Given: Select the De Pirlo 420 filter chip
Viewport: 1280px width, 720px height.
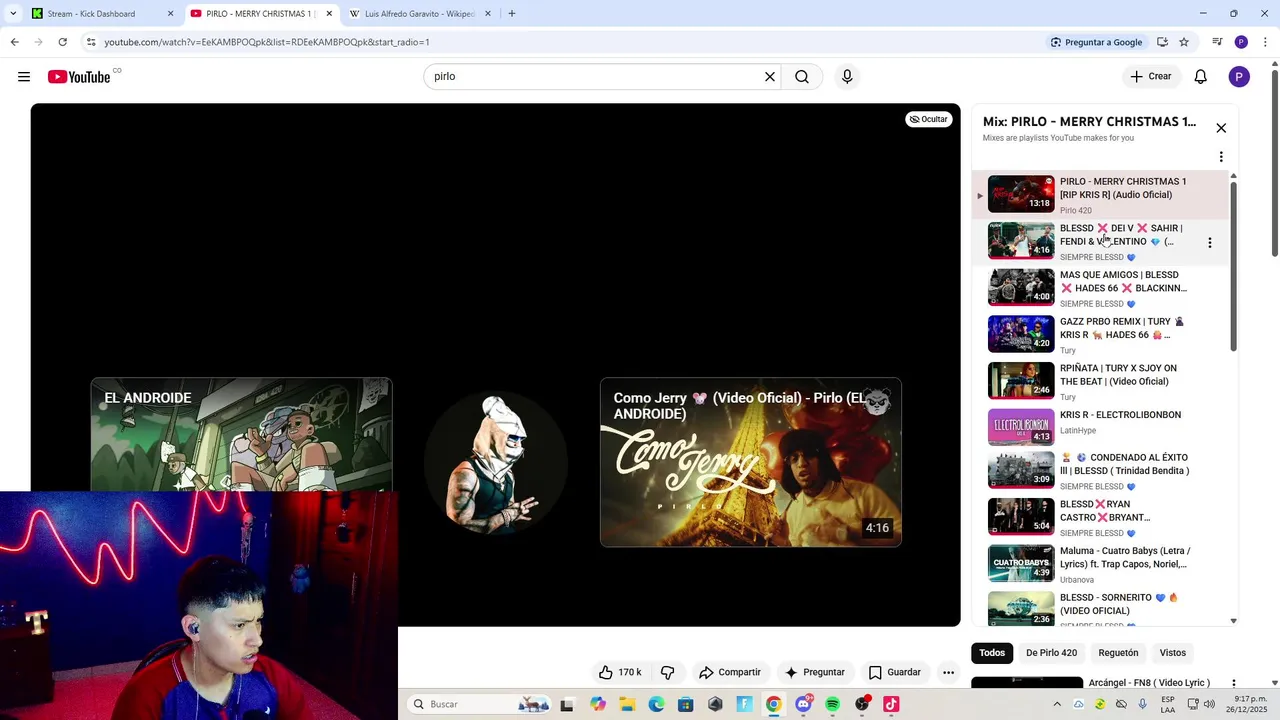Looking at the screenshot, I should point(1051,653).
